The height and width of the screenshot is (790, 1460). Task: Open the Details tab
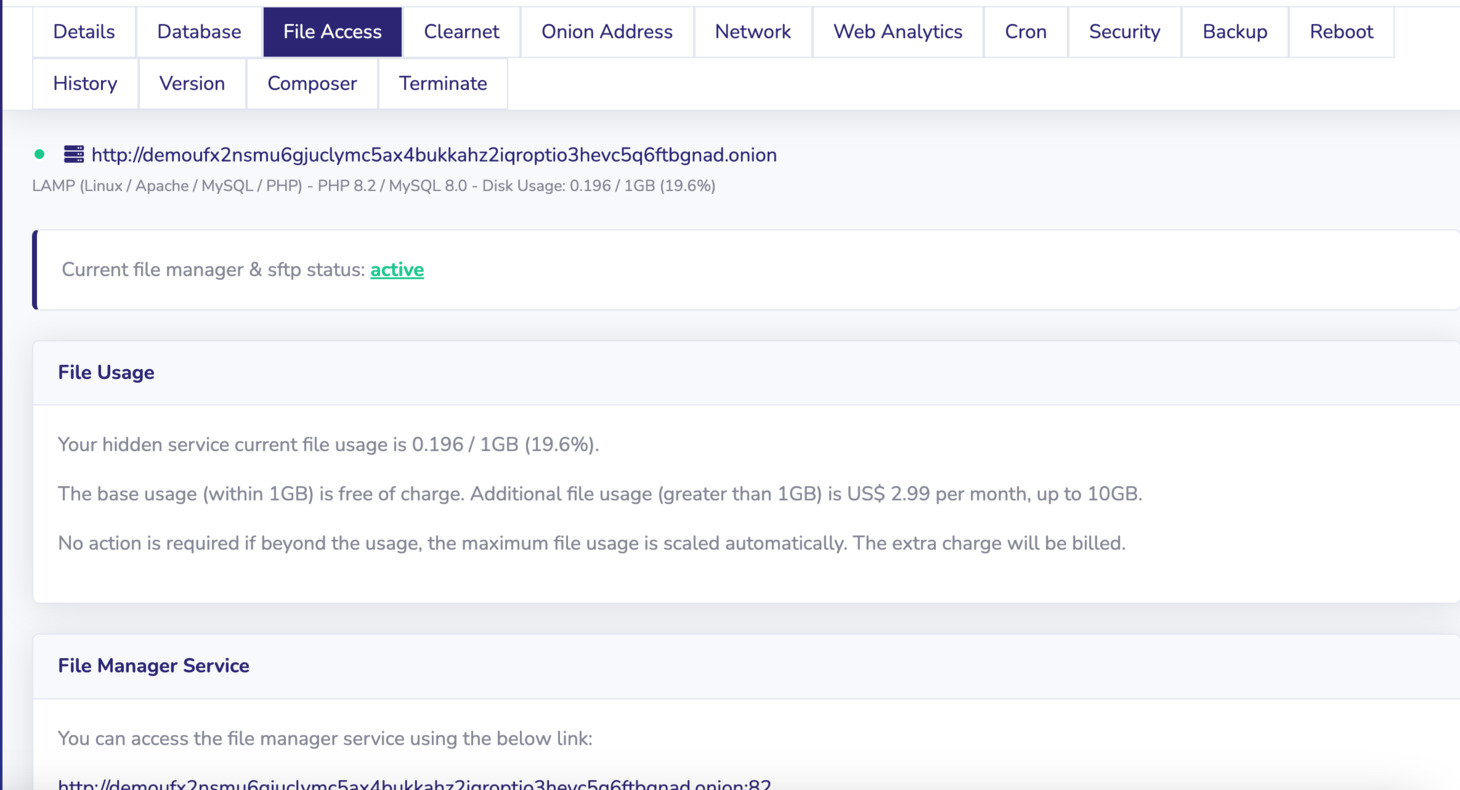tap(84, 32)
